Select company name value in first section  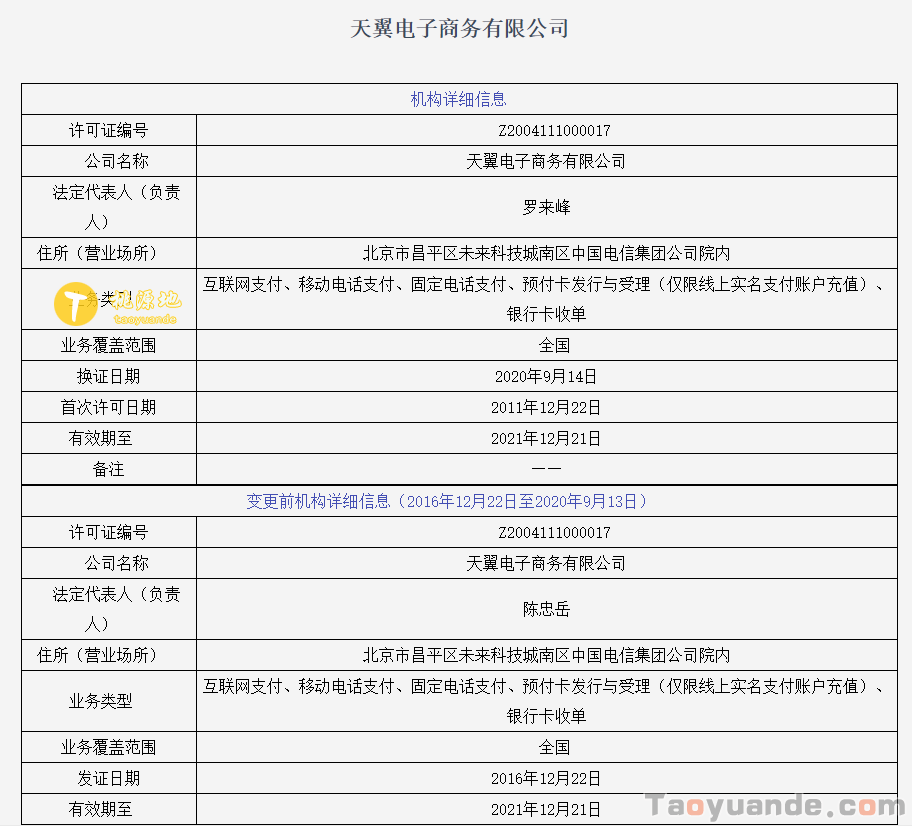tap(546, 161)
